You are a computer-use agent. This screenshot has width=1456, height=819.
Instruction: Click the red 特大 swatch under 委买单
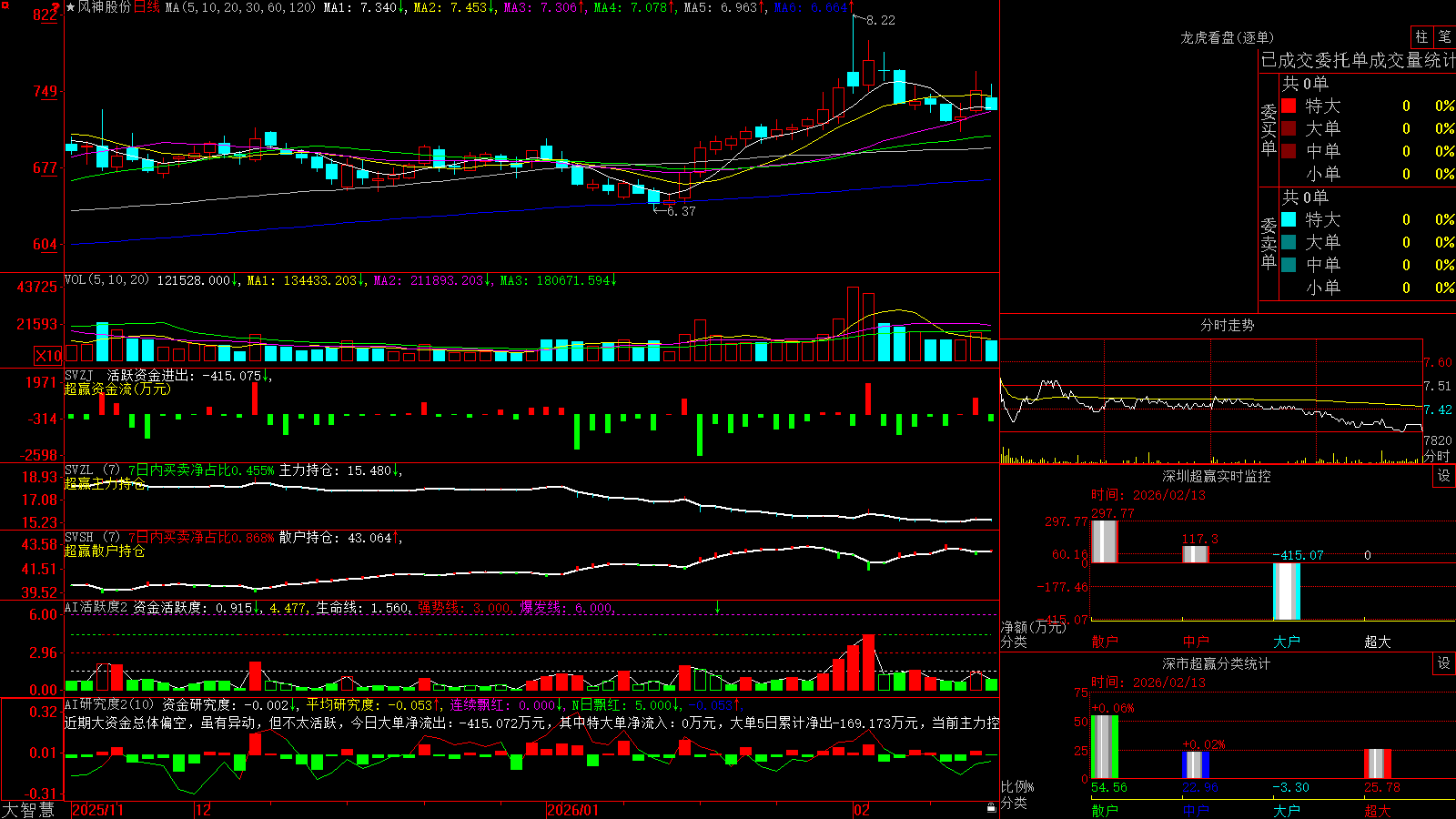(x=1289, y=106)
